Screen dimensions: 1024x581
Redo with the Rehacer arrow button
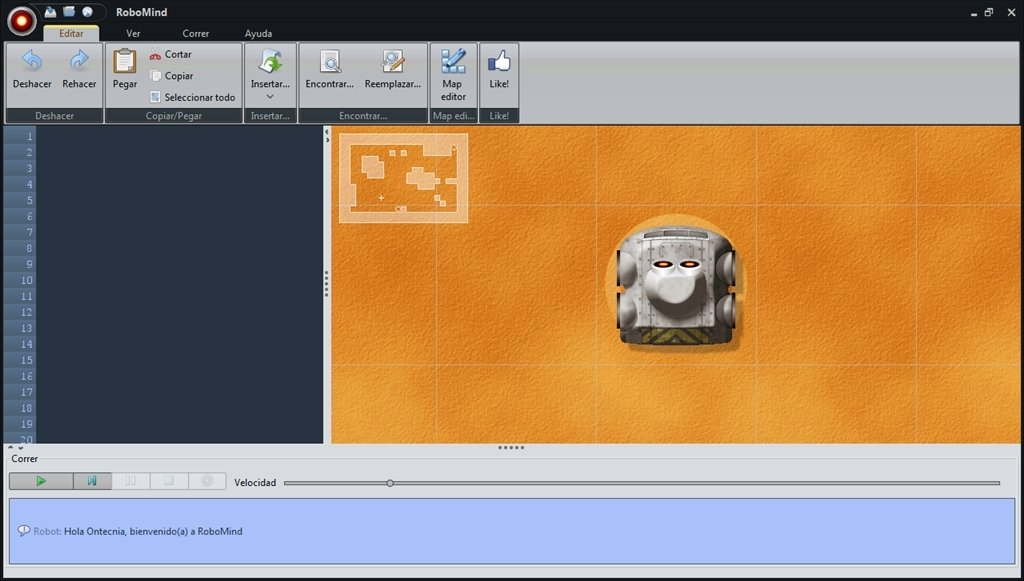79,70
